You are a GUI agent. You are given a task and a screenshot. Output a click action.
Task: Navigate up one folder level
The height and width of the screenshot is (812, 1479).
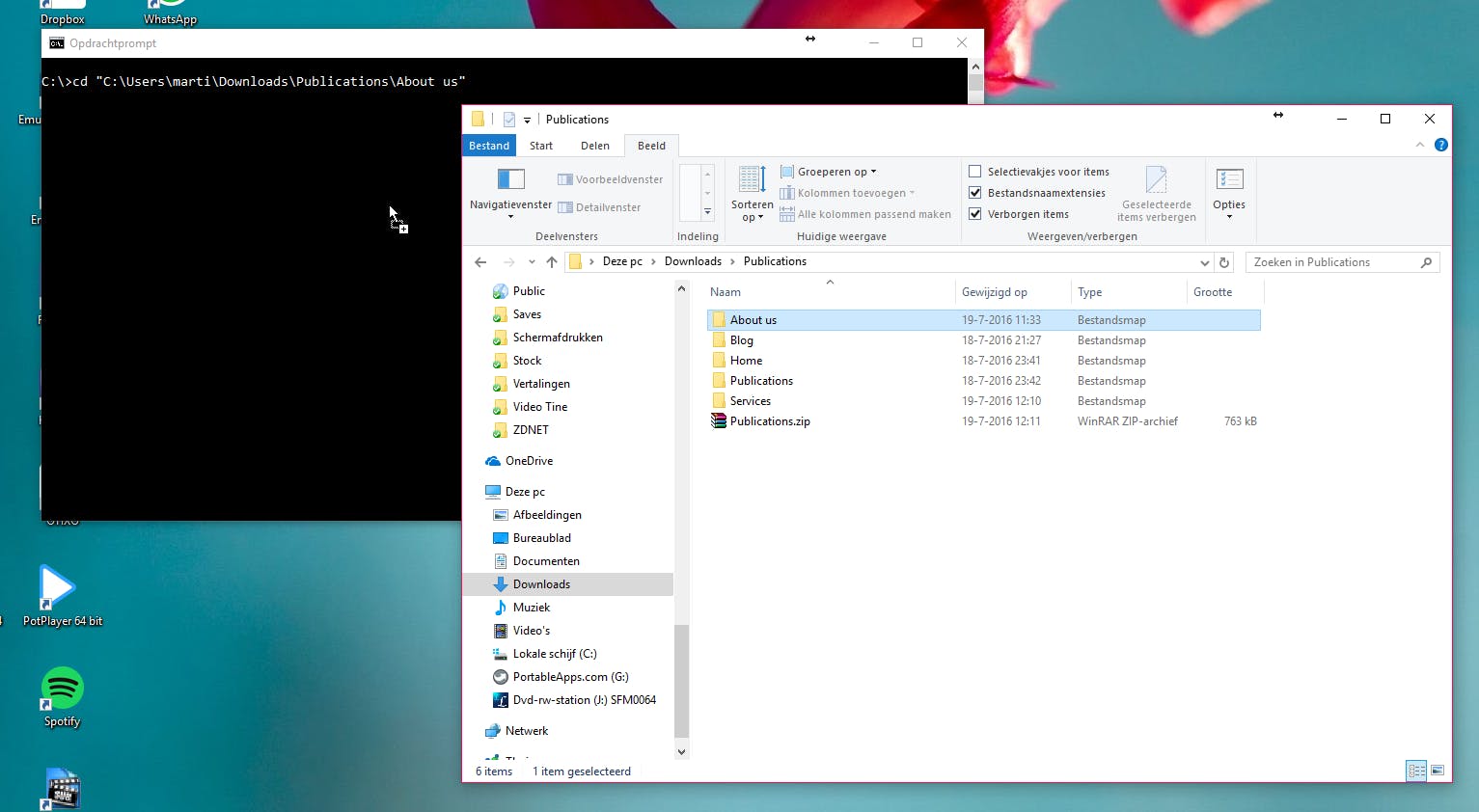[x=551, y=261]
